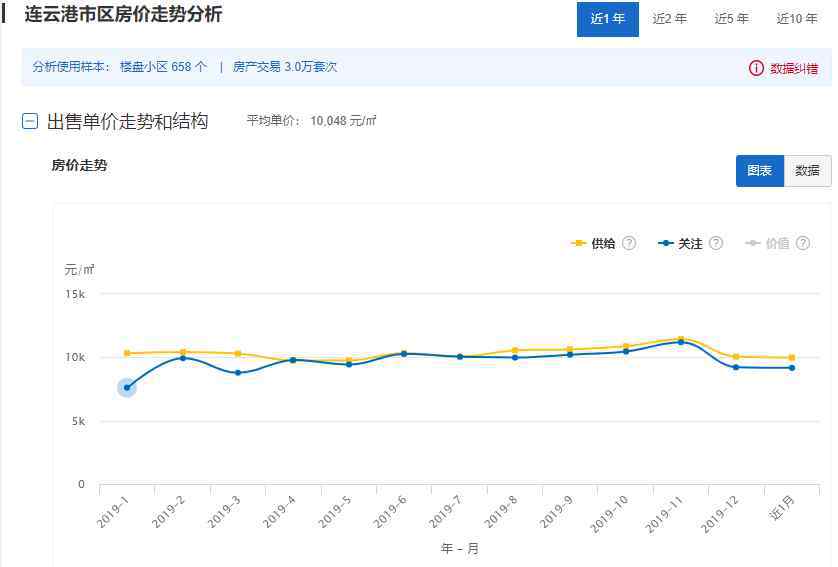Click the help icon next to 关注
Viewport: 838px width, 567px height.
[716, 243]
